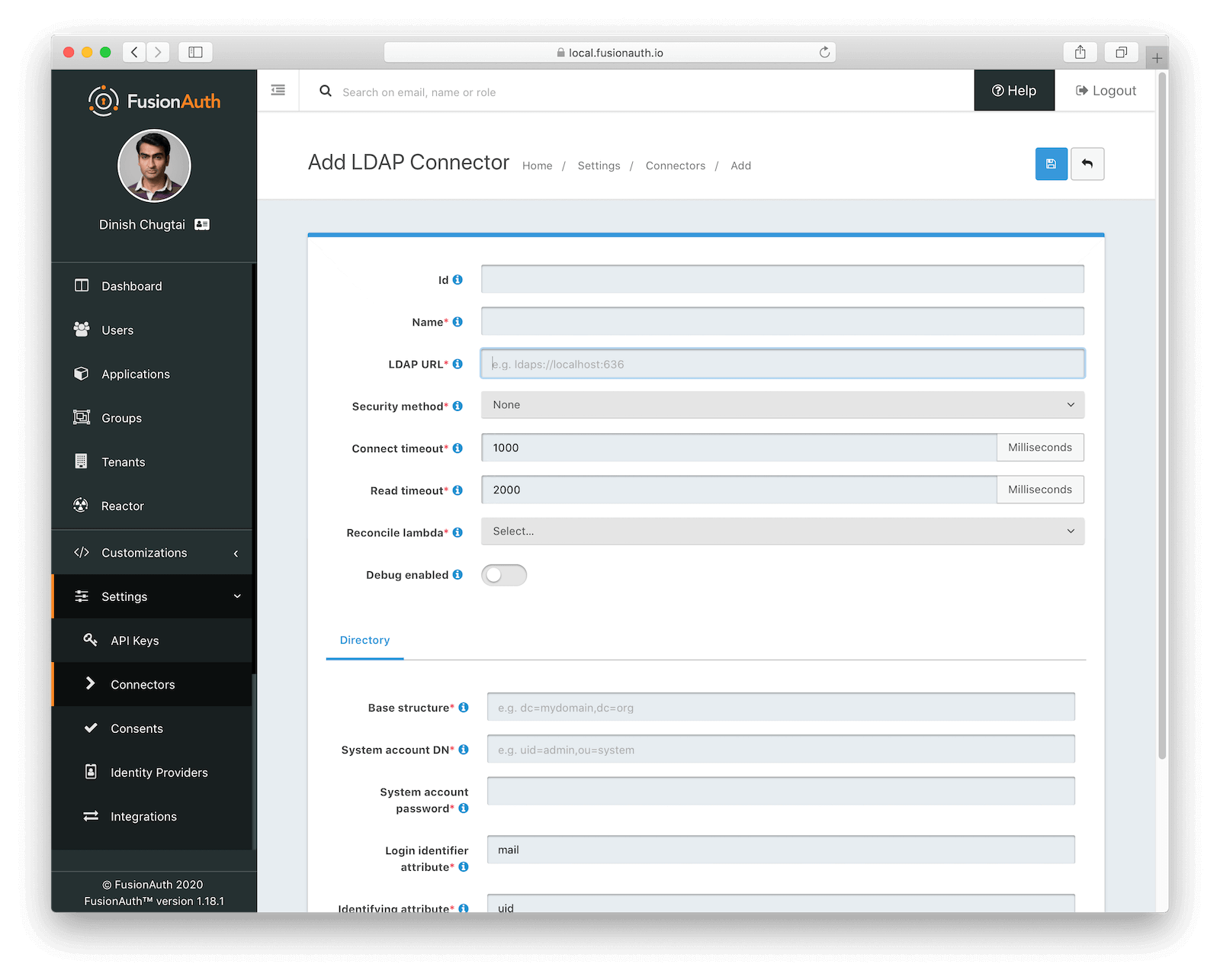This screenshot has width=1220, height=980.
Task: Open Consents under Settings
Action: (x=152, y=728)
